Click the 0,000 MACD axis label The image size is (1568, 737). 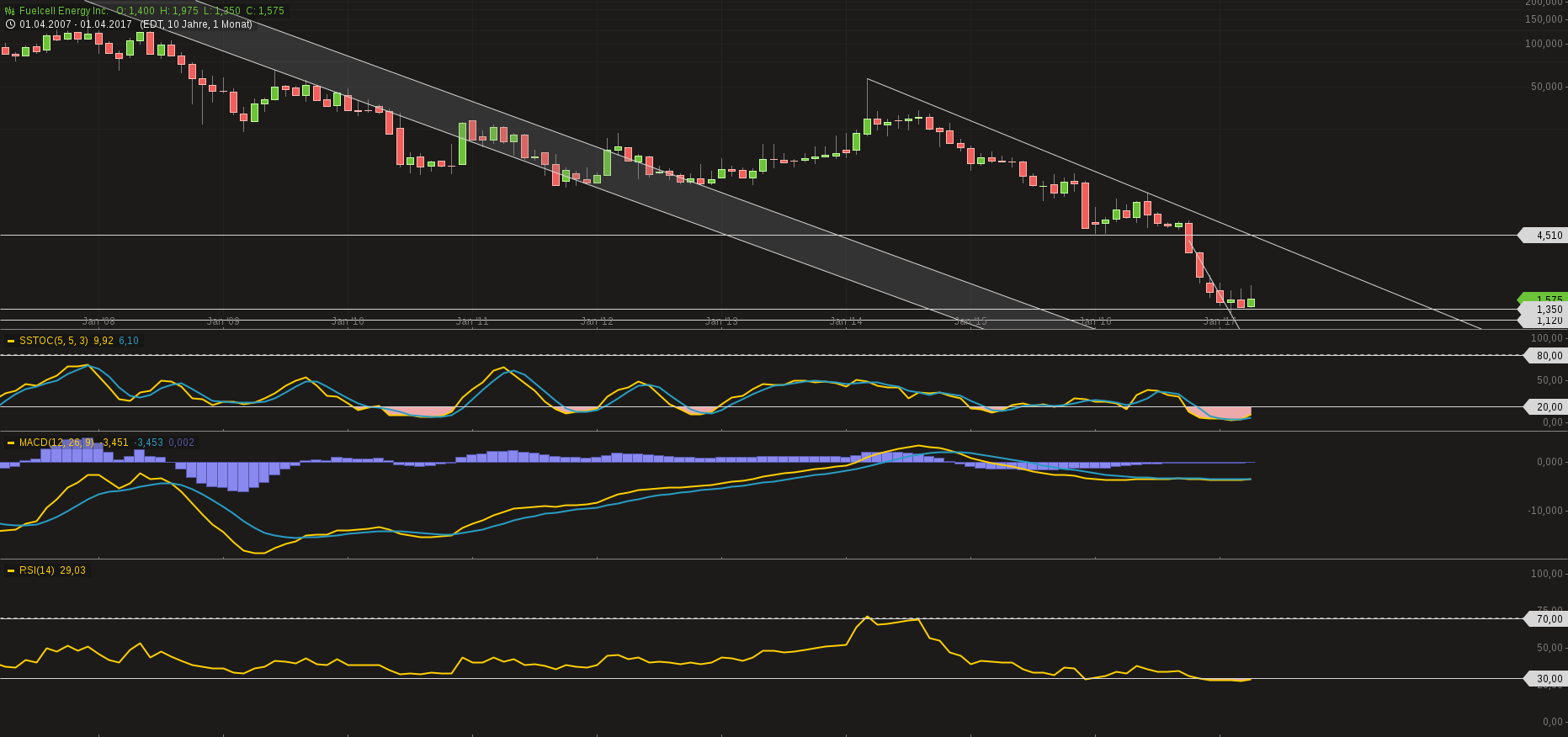click(x=1550, y=462)
